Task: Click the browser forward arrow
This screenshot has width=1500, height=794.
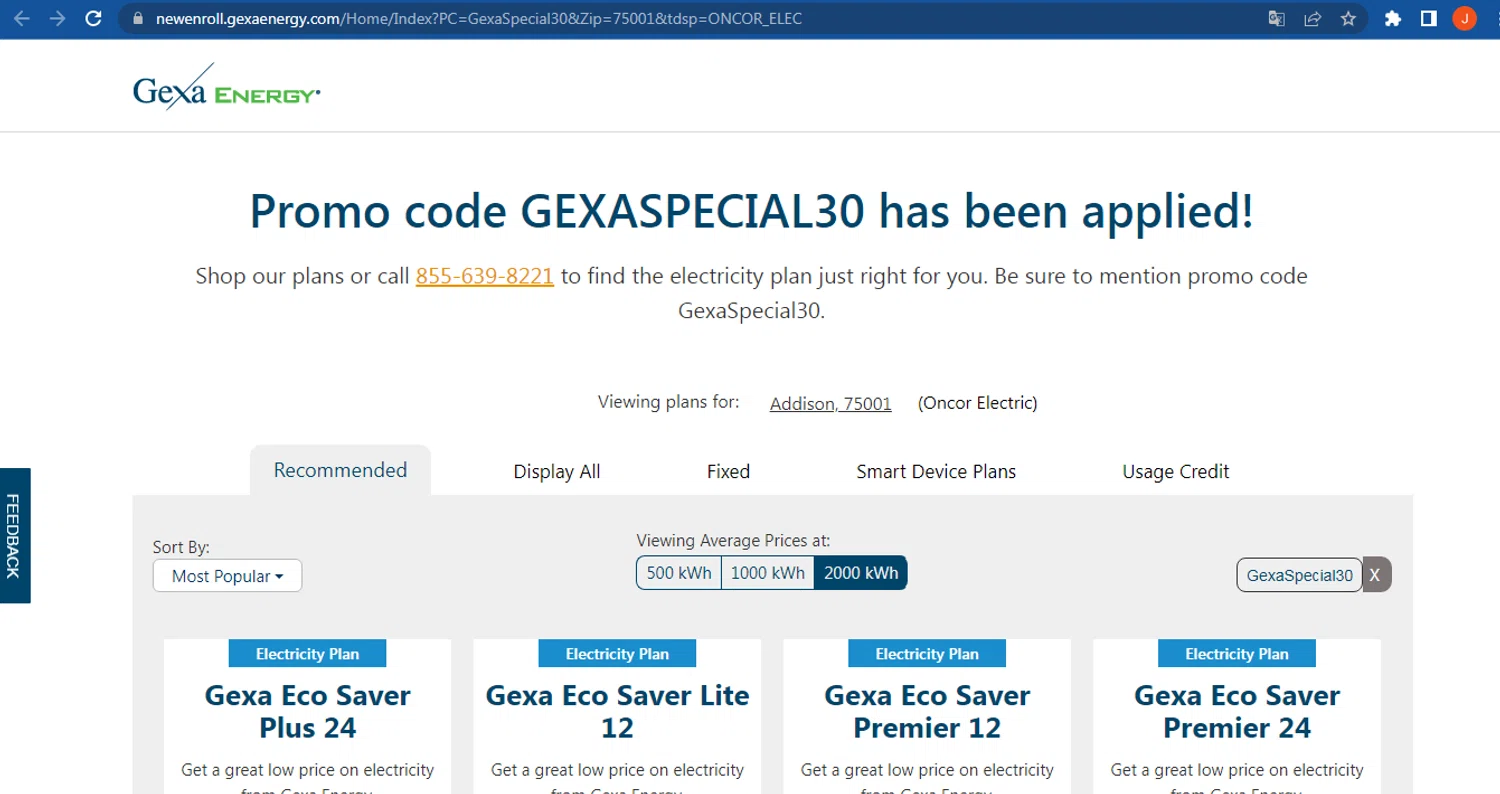Action: pos(57,18)
